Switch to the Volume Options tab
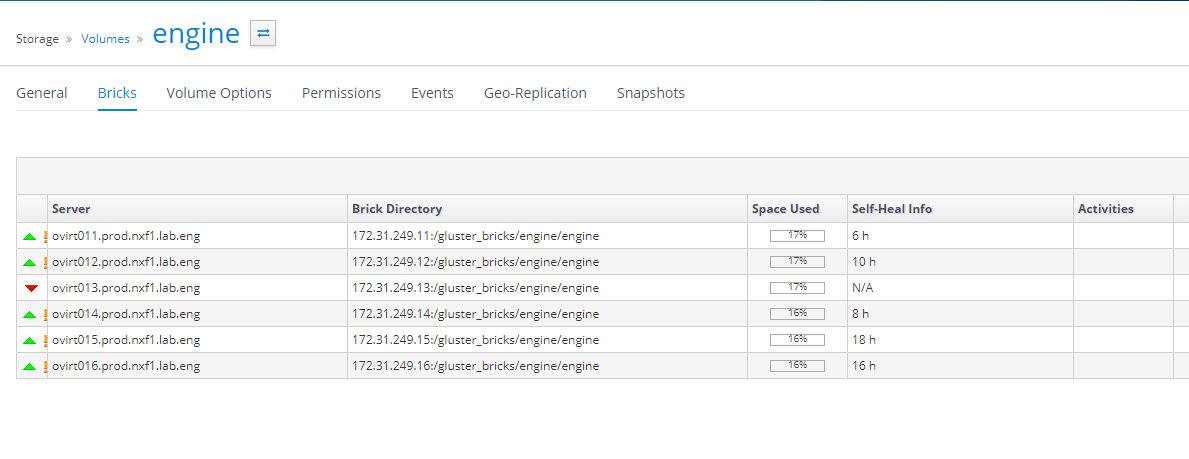This screenshot has height=459, width=1189. (x=219, y=93)
